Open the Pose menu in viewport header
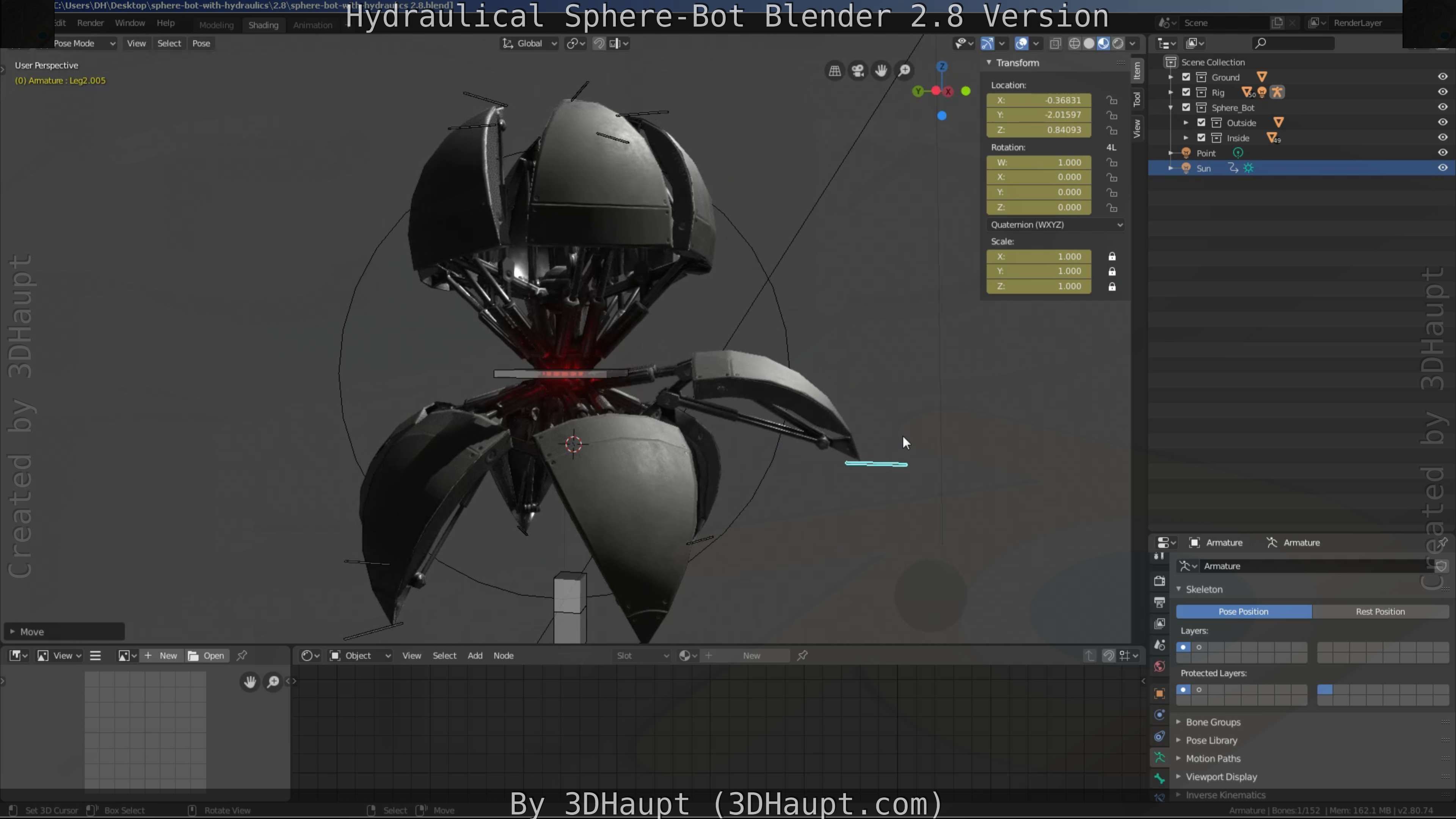 [x=201, y=44]
